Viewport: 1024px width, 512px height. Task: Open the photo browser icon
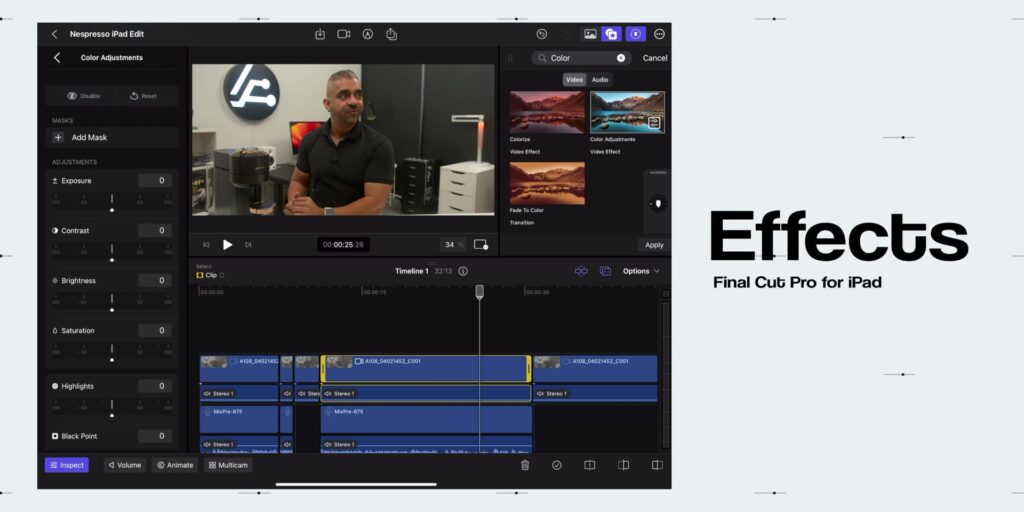(x=590, y=34)
